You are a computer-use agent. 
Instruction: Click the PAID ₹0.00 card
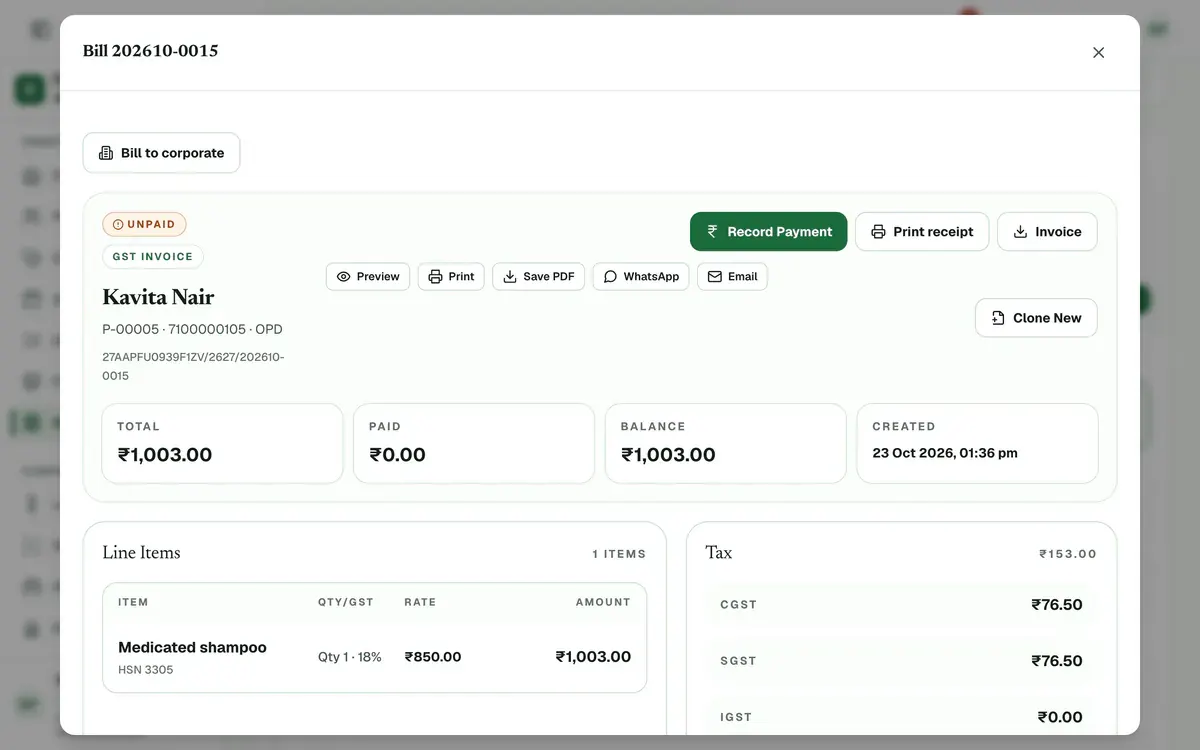click(x=474, y=443)
